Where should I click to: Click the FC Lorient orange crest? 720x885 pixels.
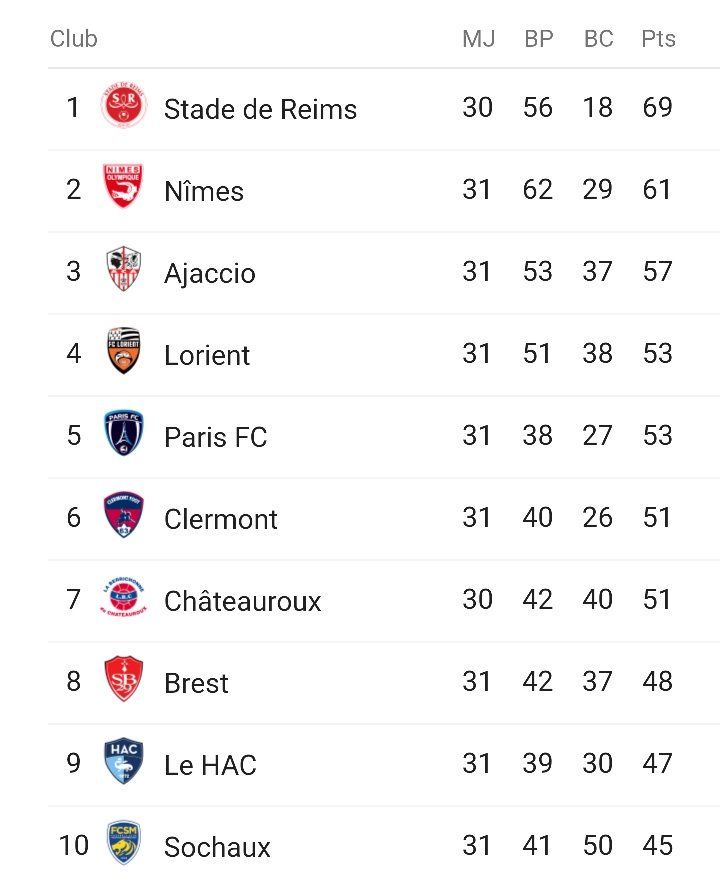(124, 353)
